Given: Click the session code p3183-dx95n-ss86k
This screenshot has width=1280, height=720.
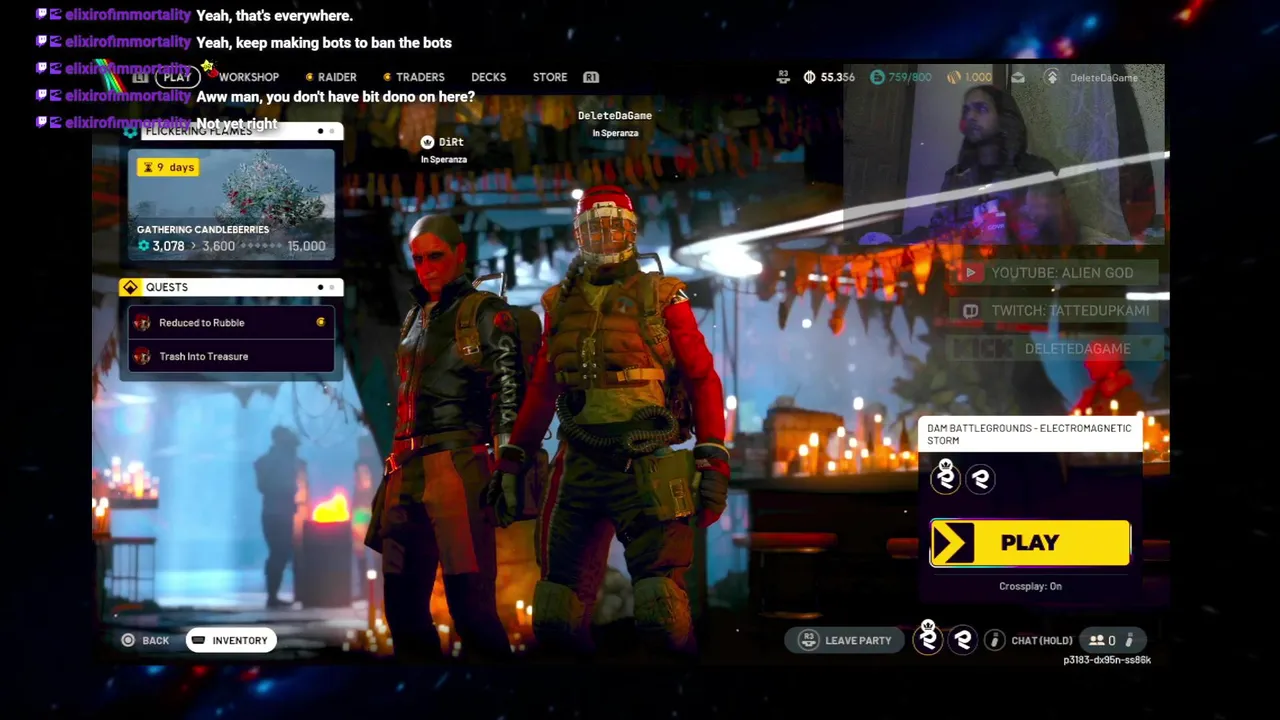Looking at the screenshot, I should point(1107,660).
